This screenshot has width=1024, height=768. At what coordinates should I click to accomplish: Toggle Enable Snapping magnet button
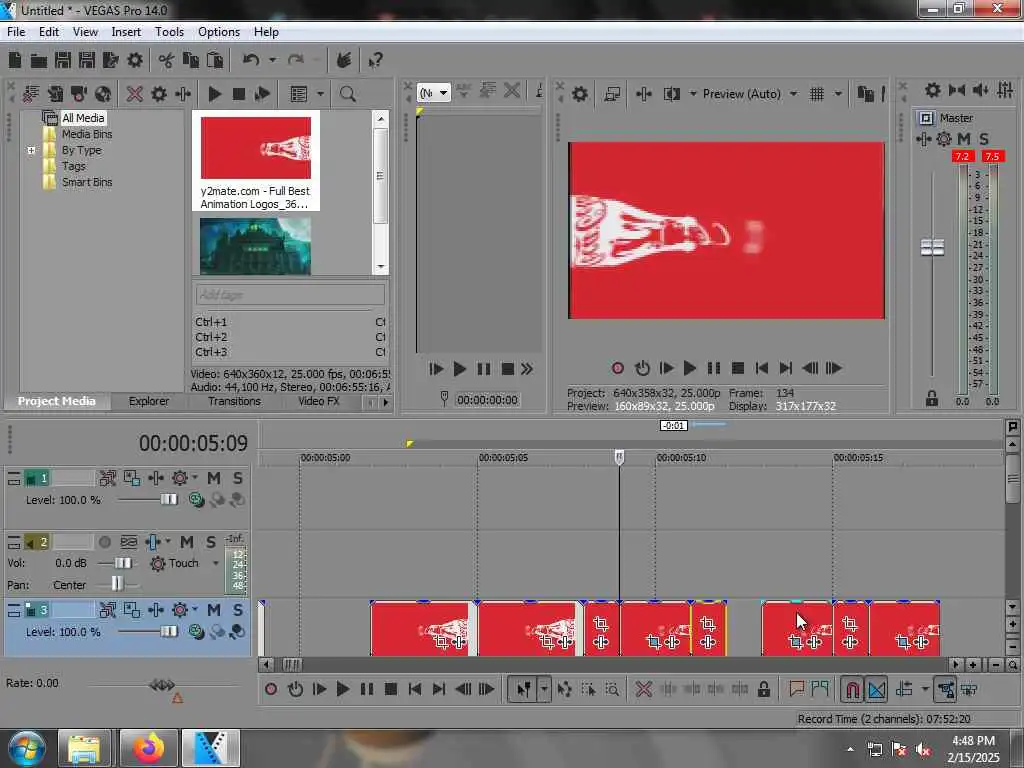click(x=852, y=689)
